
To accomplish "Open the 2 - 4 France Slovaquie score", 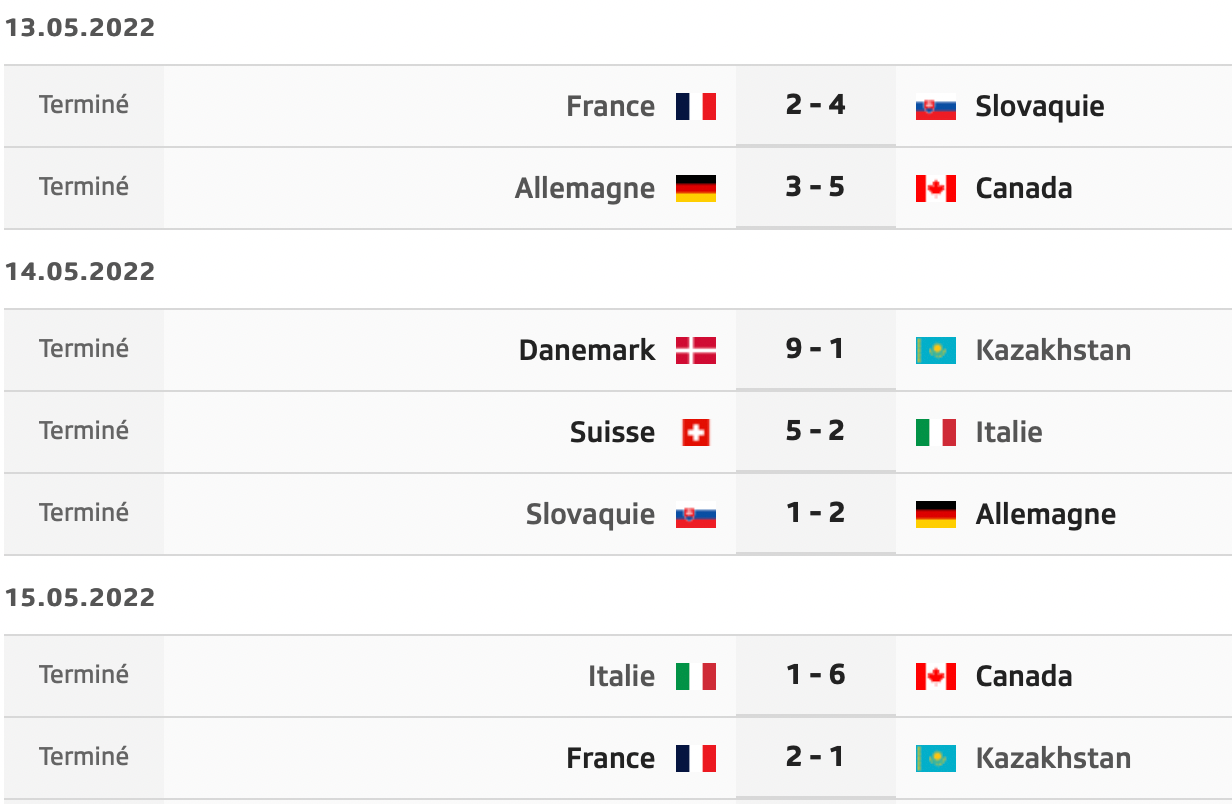I will [x=816, y=105].
